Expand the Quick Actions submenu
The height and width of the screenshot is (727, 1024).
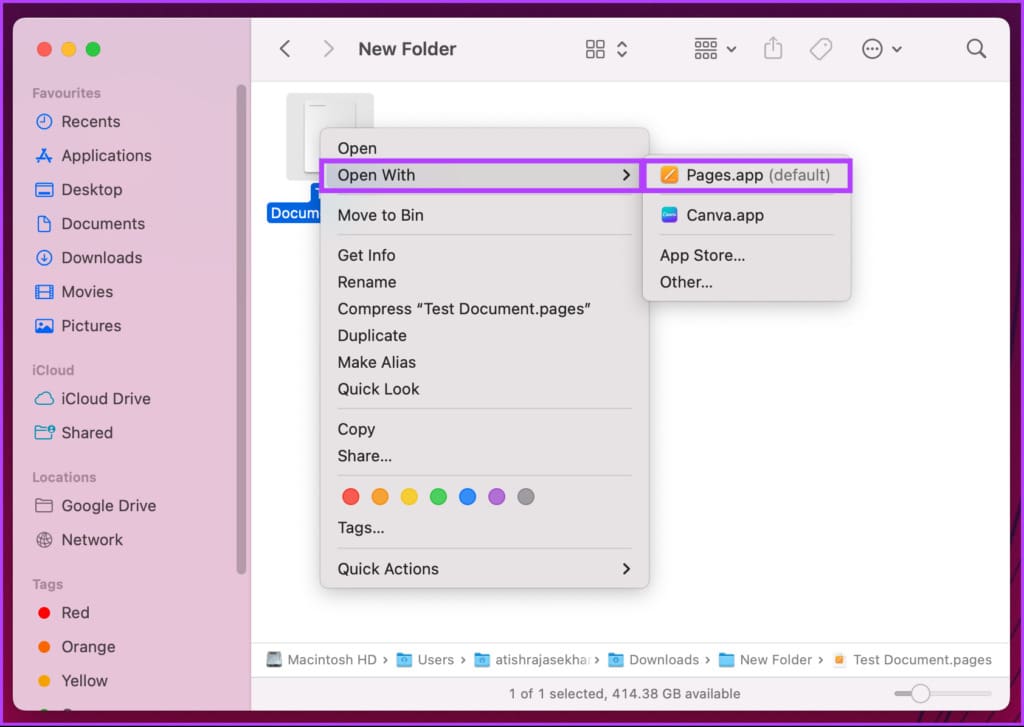tap(484, 569)
